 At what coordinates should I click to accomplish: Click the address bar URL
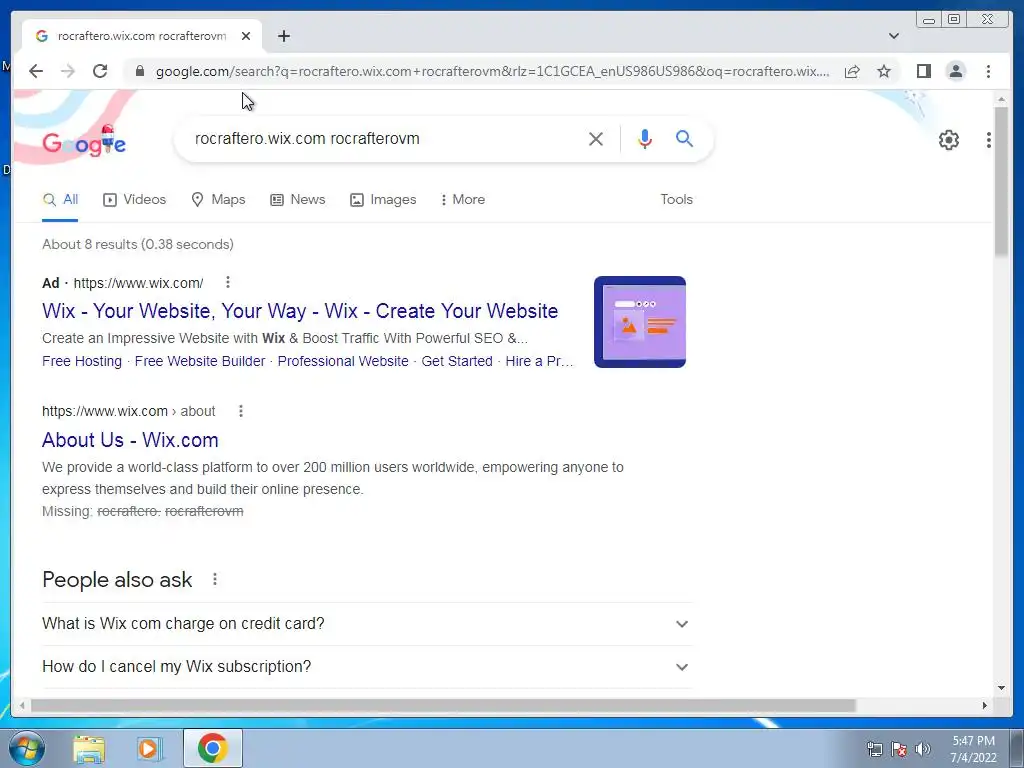point(492,71)
